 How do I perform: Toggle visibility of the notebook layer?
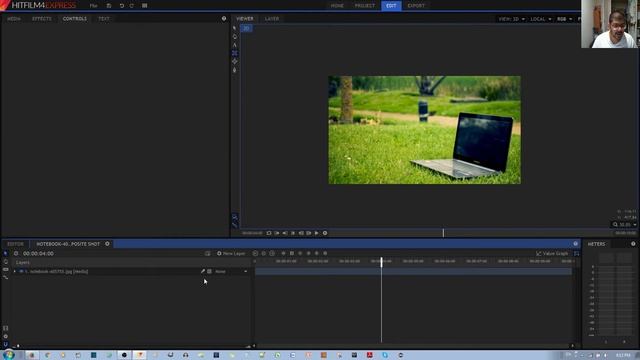21,271
